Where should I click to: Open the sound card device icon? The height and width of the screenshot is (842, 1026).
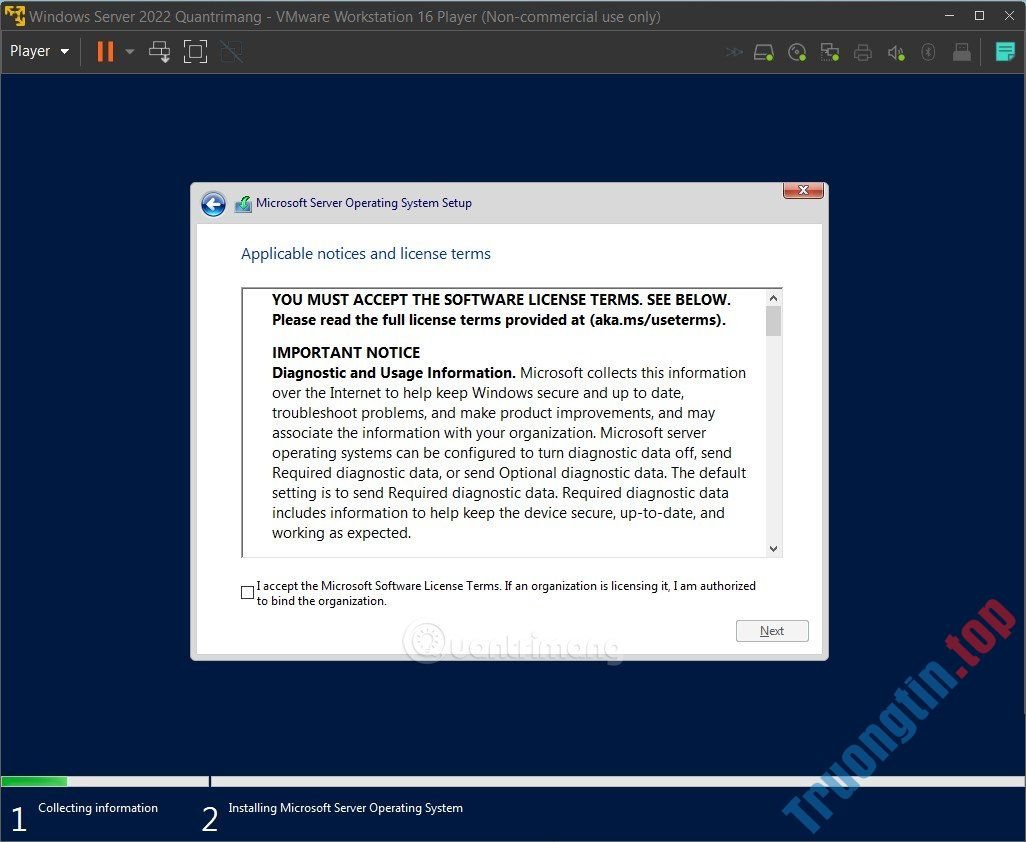click(895, 51)
